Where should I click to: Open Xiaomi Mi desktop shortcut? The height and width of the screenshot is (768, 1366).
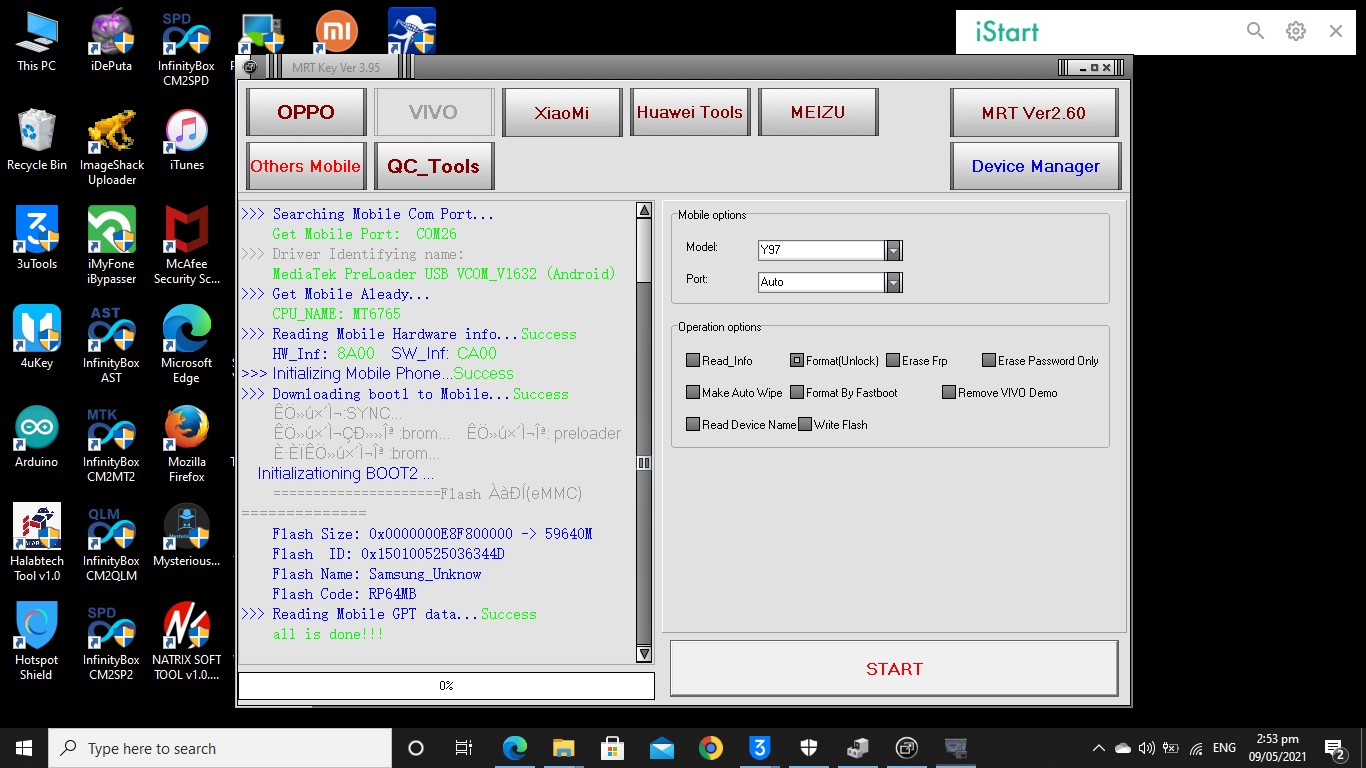[336, 32]
